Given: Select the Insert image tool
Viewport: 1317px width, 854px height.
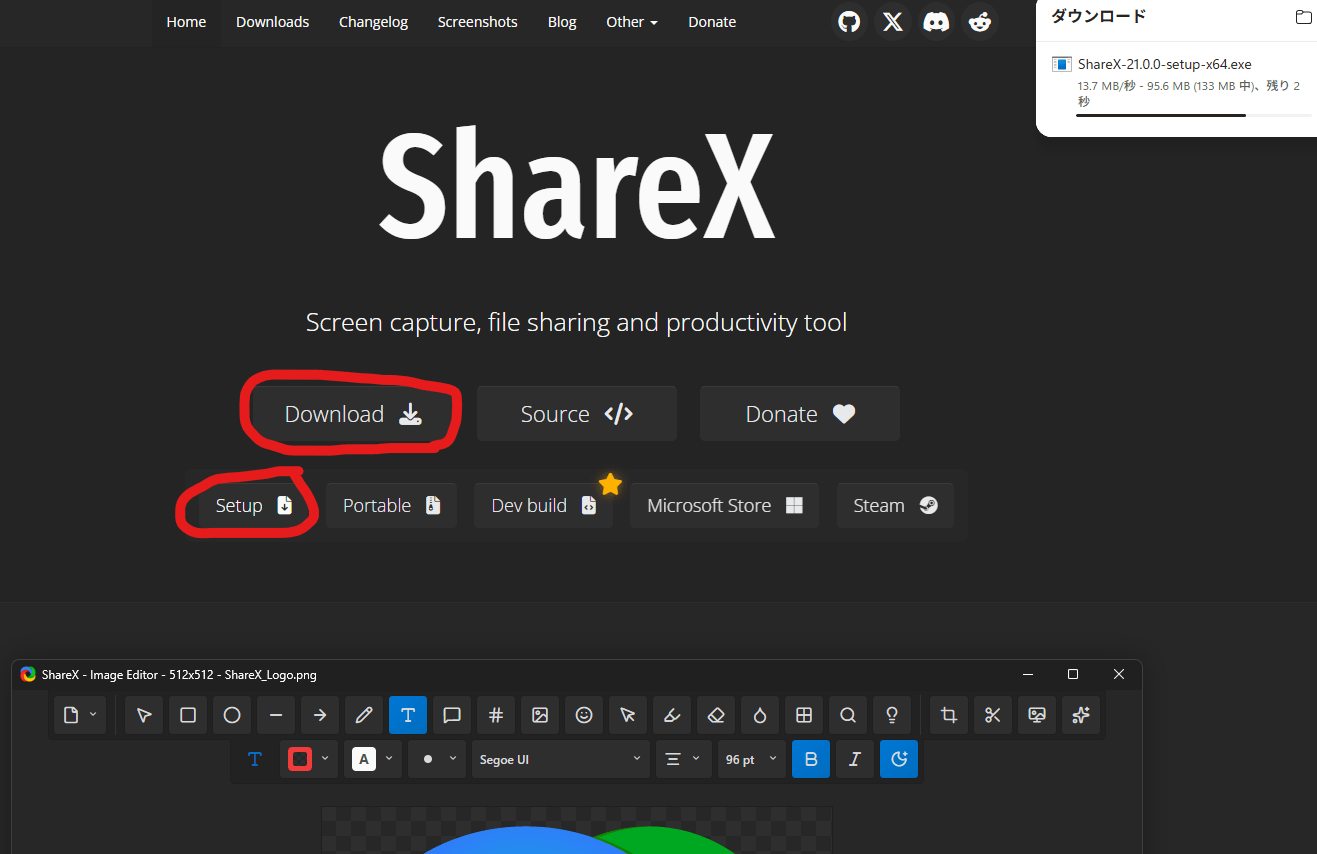Looking at the screenshot, I should [540, 715].
